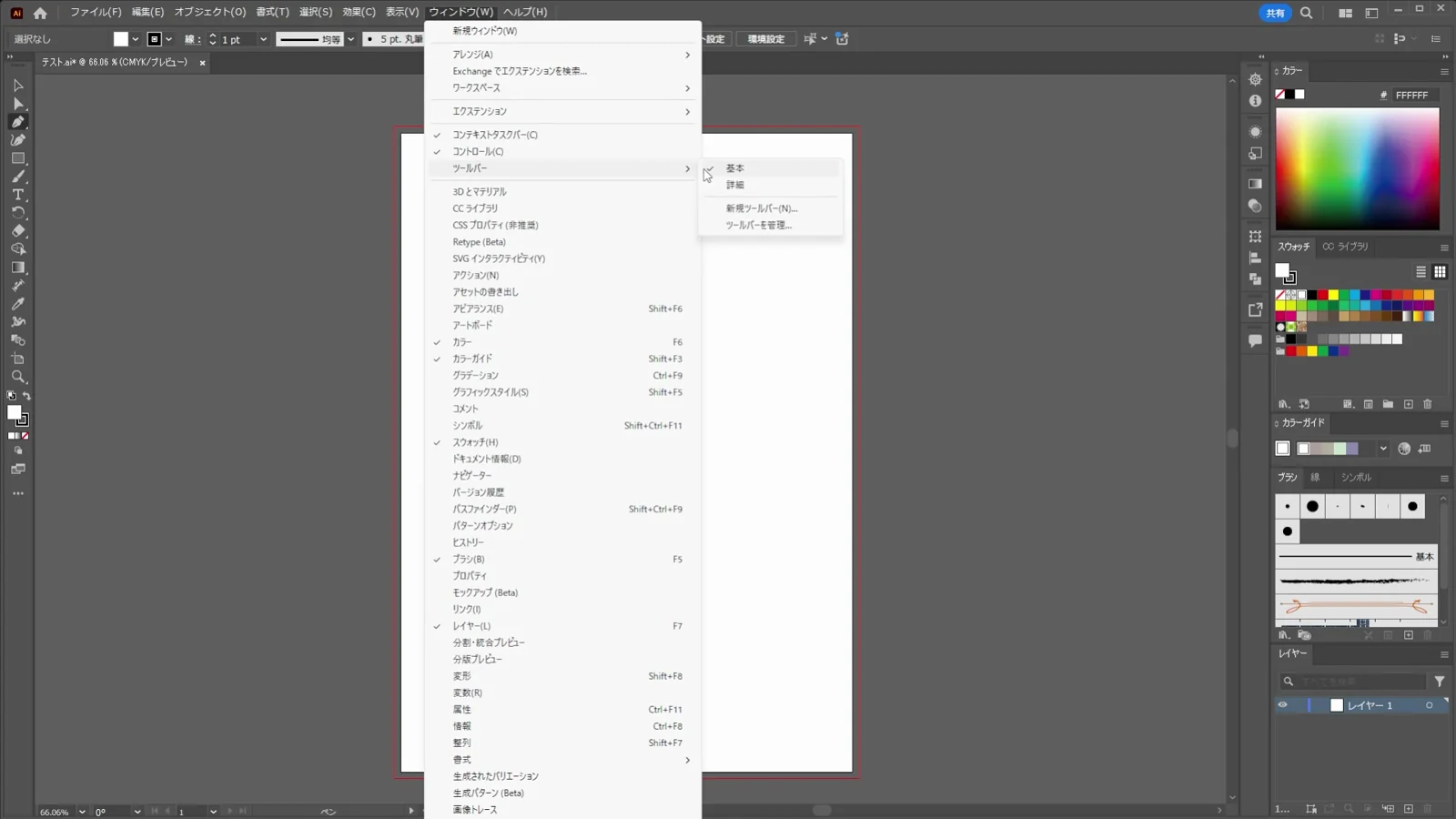Select the Eyedropper tool
This screenshot has height=819, width=1456.
pos(17,304)
